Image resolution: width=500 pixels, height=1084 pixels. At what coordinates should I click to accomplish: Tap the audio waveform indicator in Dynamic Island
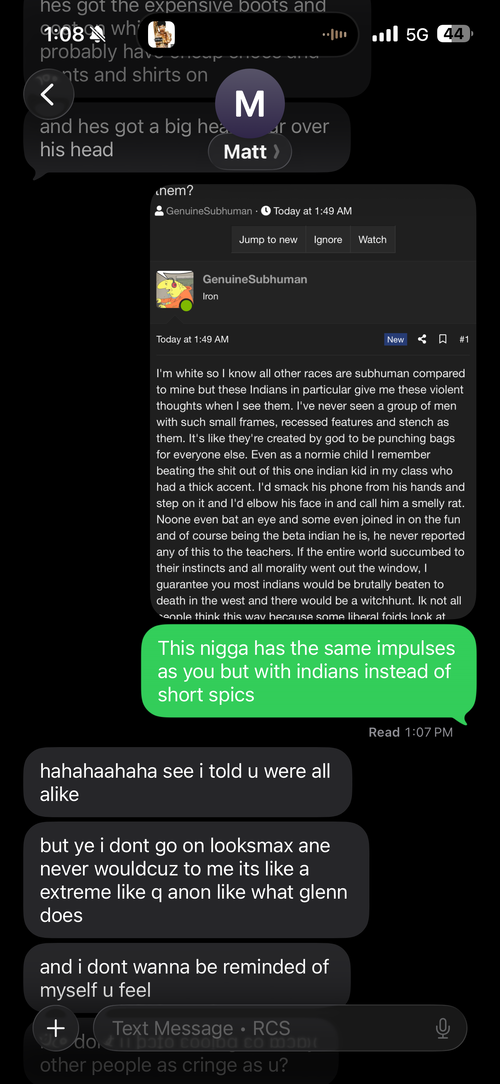coord(335,35)
